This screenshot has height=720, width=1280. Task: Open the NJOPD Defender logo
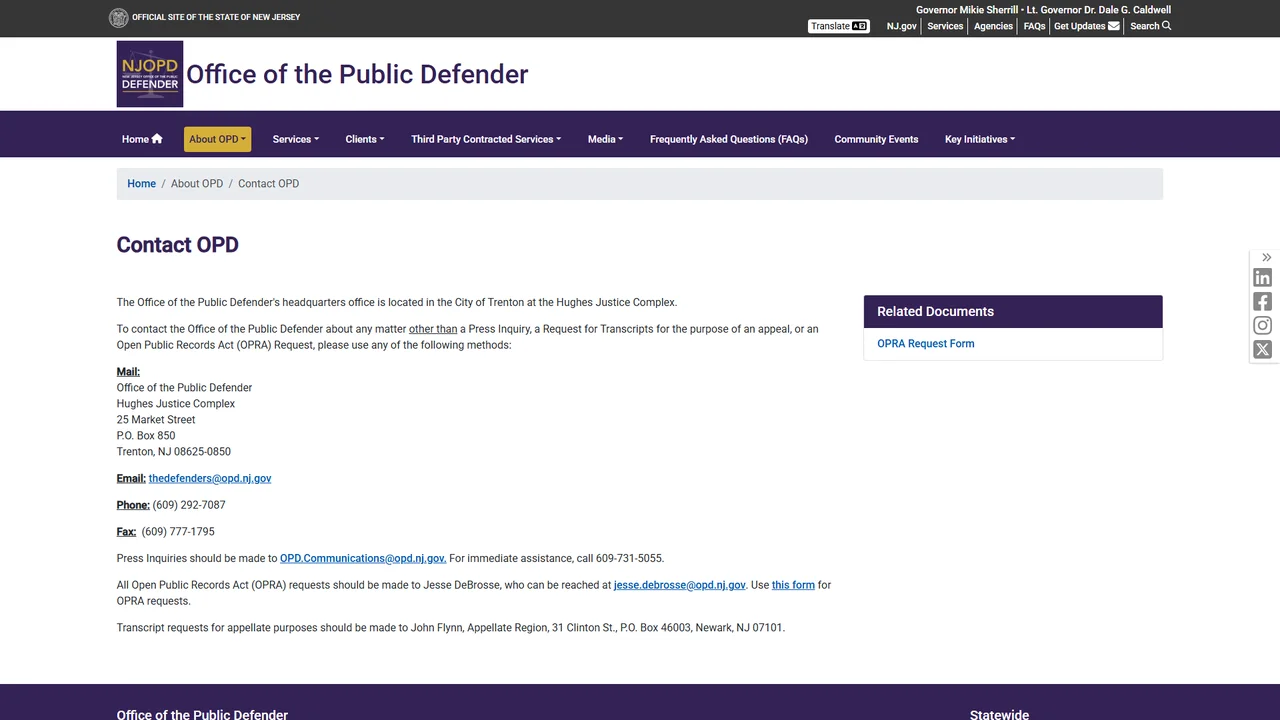point(150,74)
